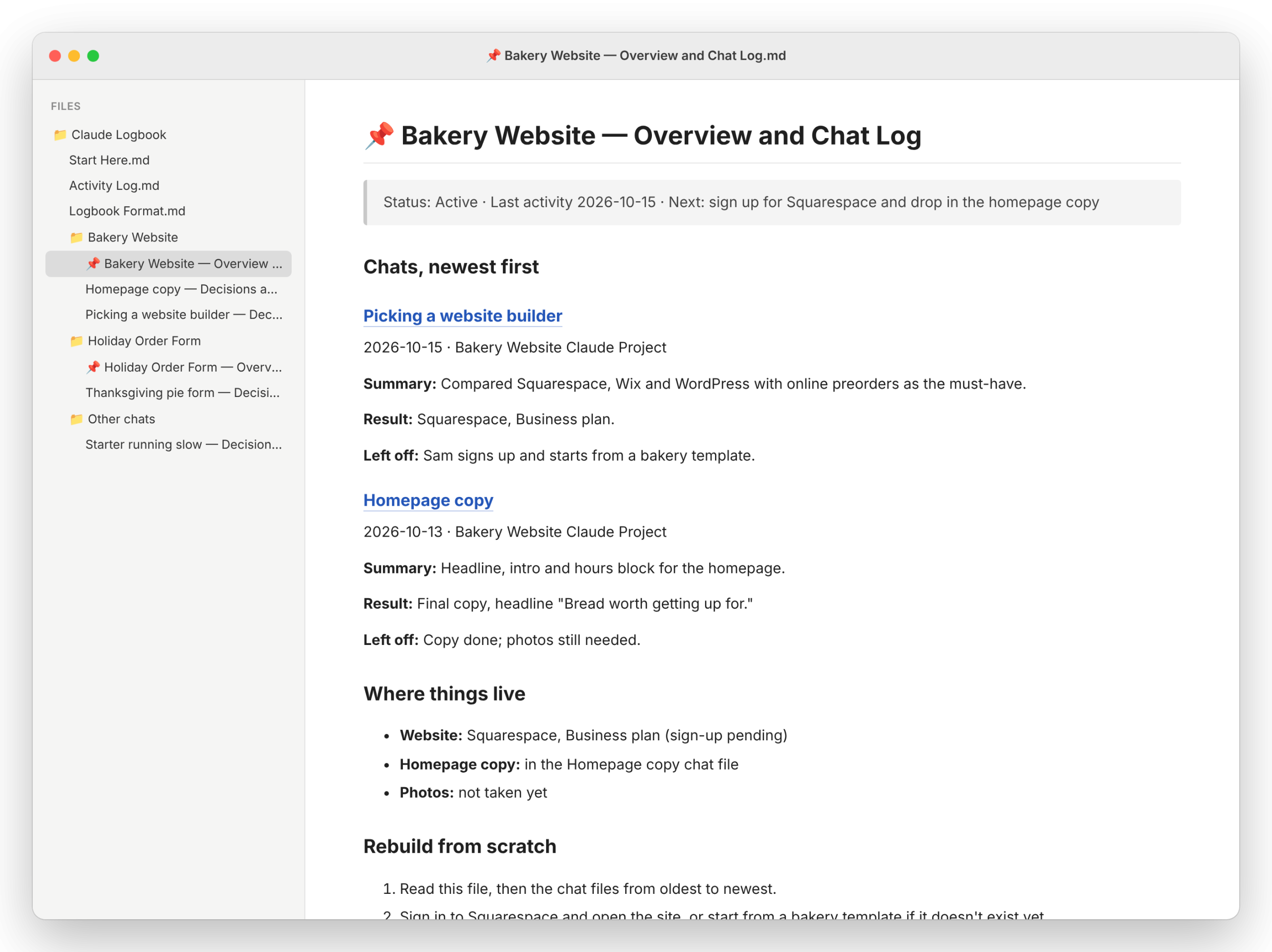This screenshot has width=1272, height=952.
Task: Follow the 'Picking a website builder' link
Action: click(462, 316)
